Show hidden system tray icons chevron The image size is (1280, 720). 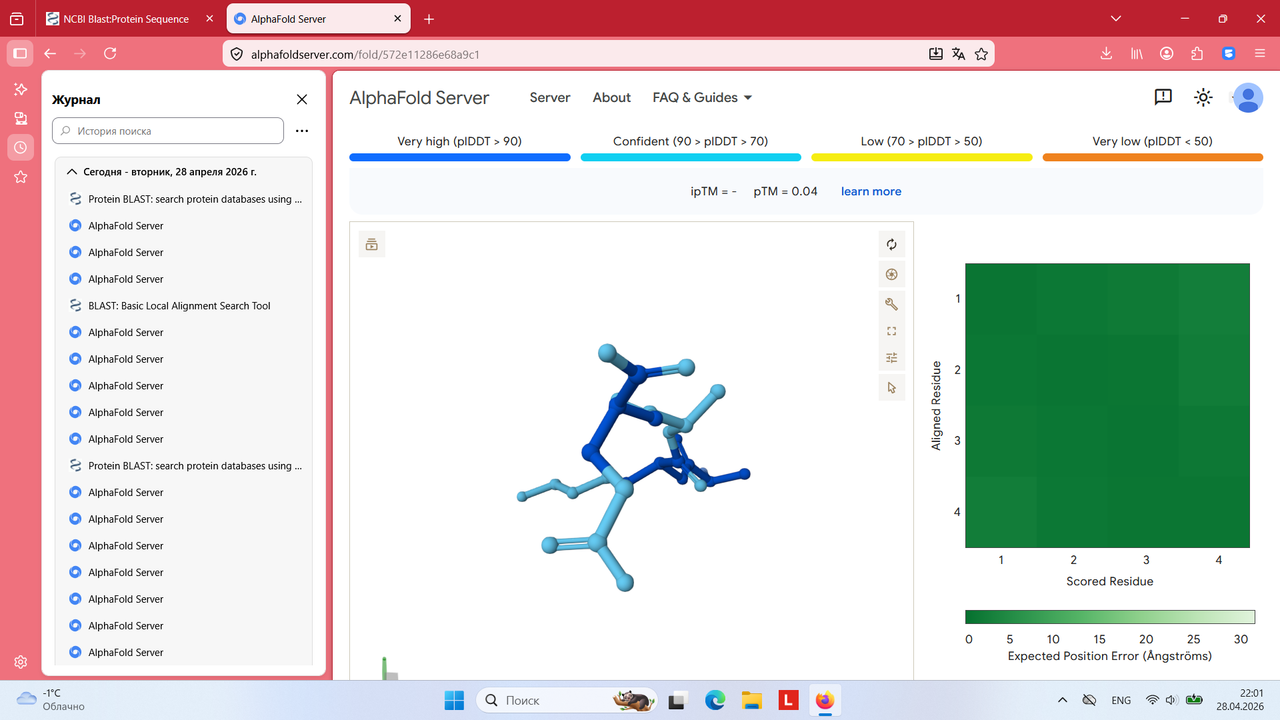click(1062, 700)
